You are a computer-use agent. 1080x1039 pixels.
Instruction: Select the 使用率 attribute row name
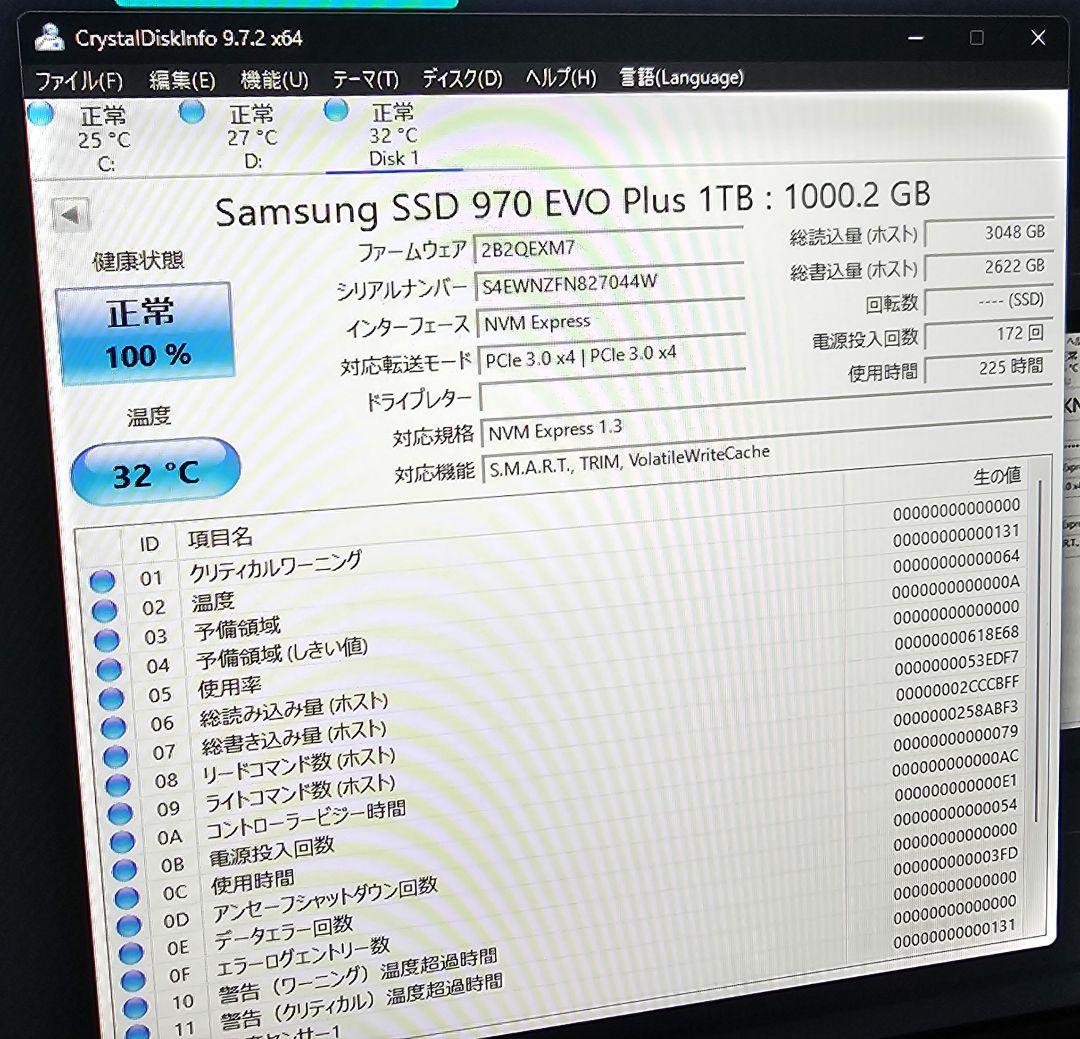[229, 687]
